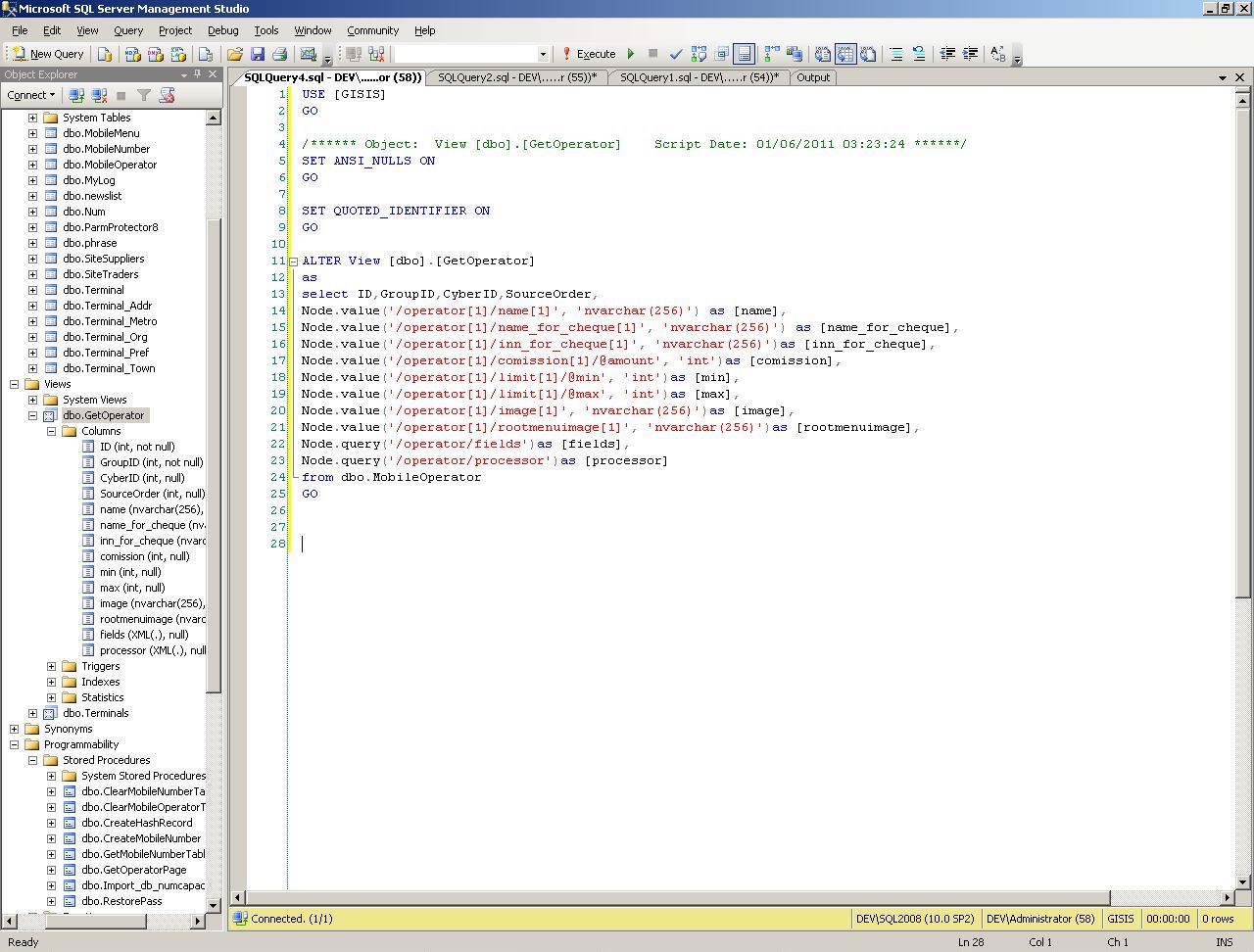Collapse the Columns folder

point(51,431)
